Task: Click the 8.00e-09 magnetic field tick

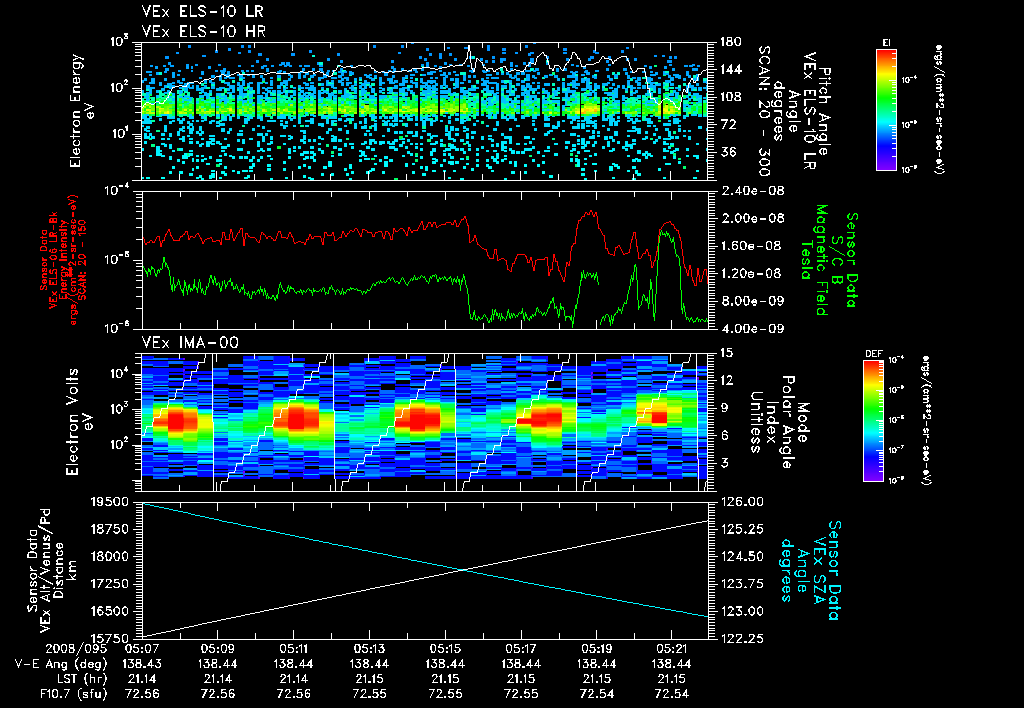Action: coord(751,301)
